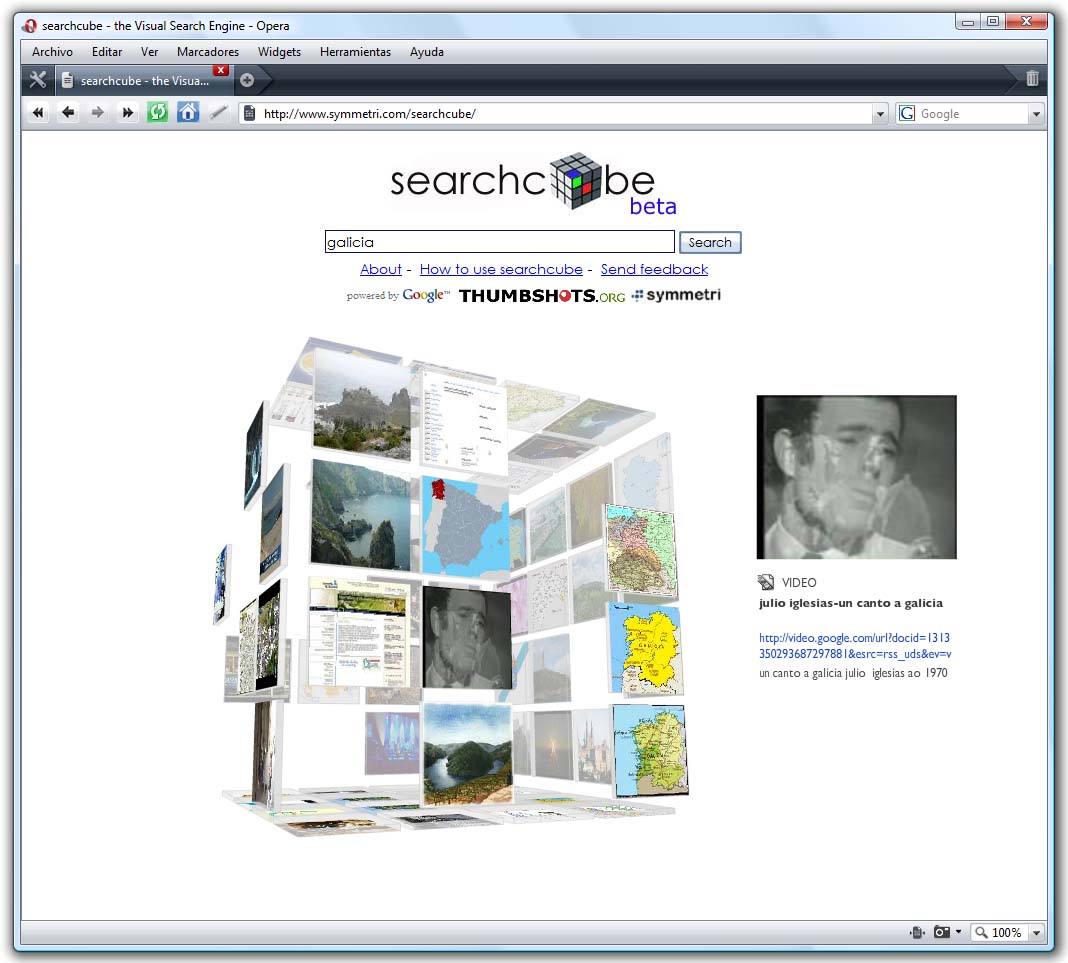Select the misty rocky mountain thumbnail
Viewport: 1068px width, 963px height.
tap(362, 403)
